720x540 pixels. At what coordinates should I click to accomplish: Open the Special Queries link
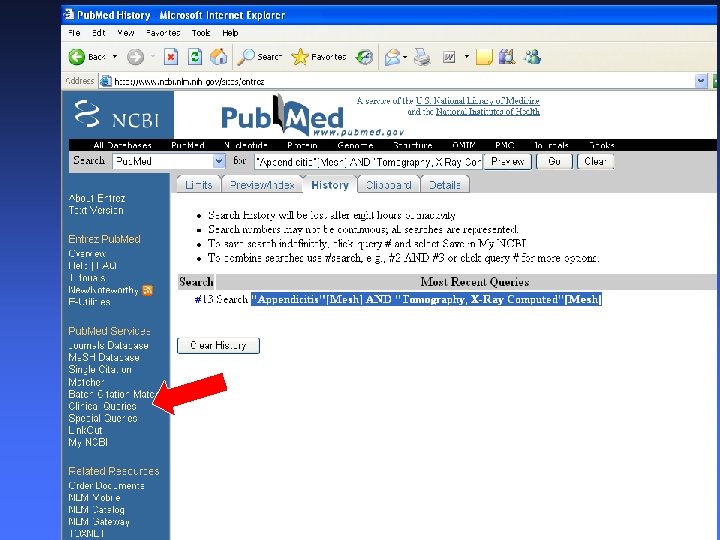pyautogui.click(x=103, y=418)
